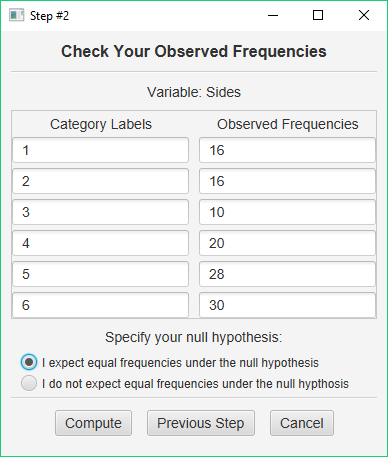Click first row observed frequency 16 field

point(287,150)
